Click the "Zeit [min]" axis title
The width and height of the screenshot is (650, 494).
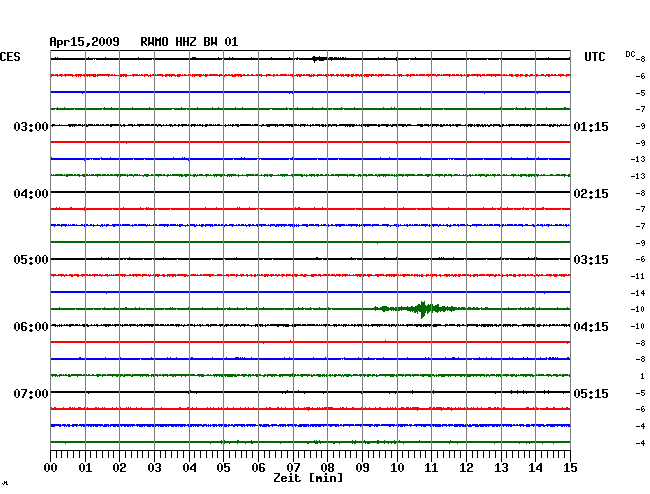point(308,478)
